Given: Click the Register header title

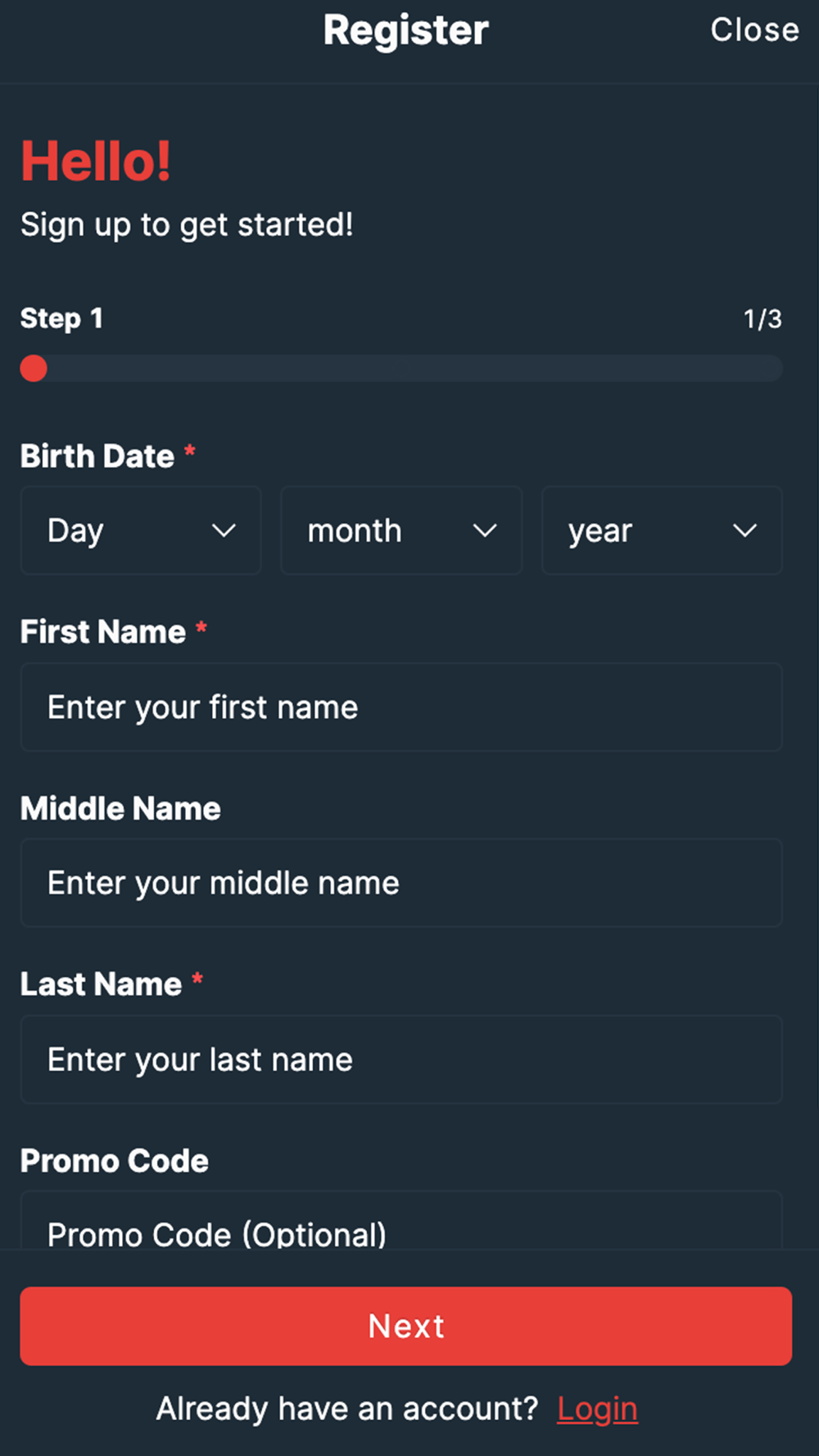Looking at the screenshot, I should [x=405, y=30].
